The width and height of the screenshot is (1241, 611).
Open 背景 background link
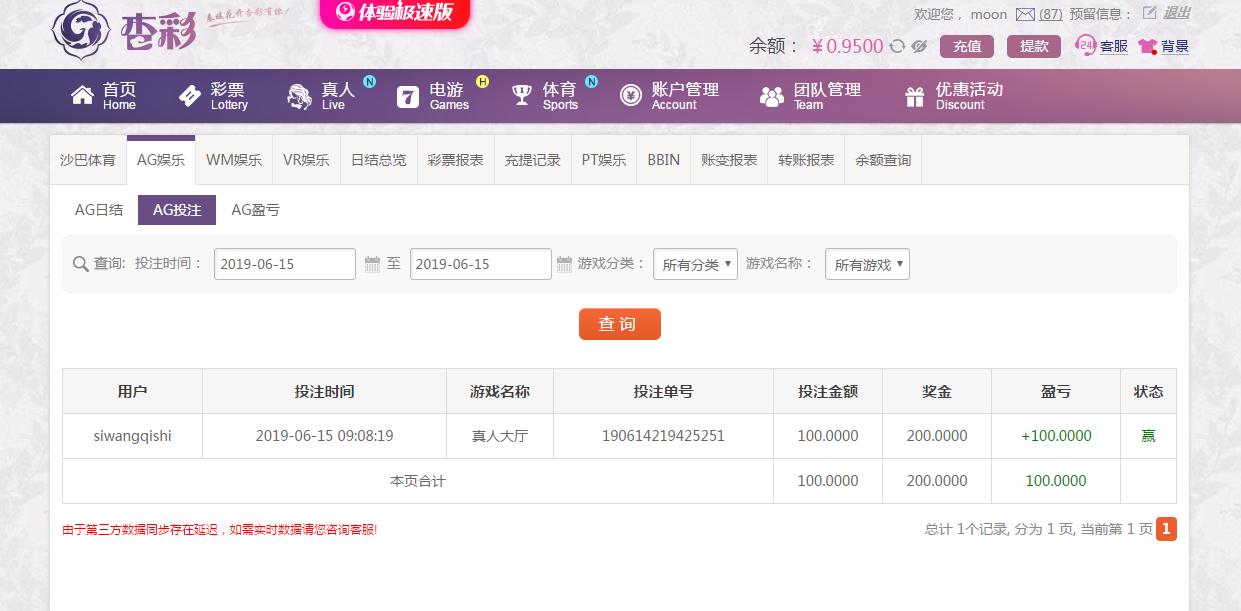pyautogui.click(x=1175, y=46)
